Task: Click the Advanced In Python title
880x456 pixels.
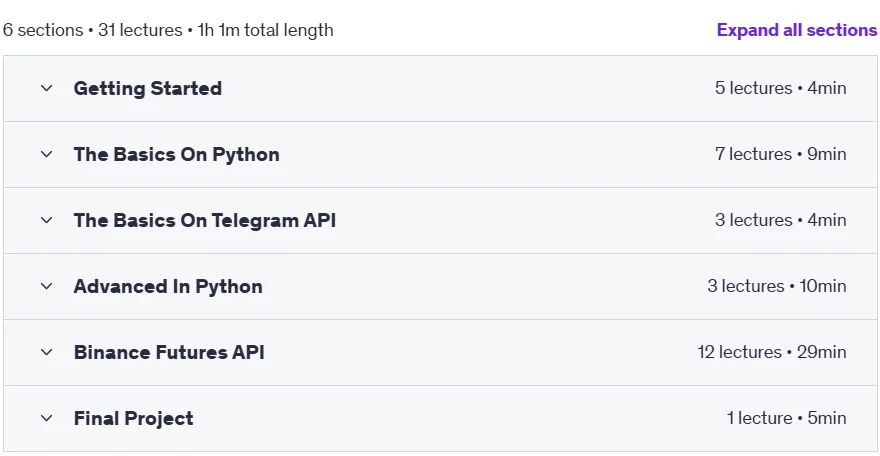Action: [x=168, y=287]
